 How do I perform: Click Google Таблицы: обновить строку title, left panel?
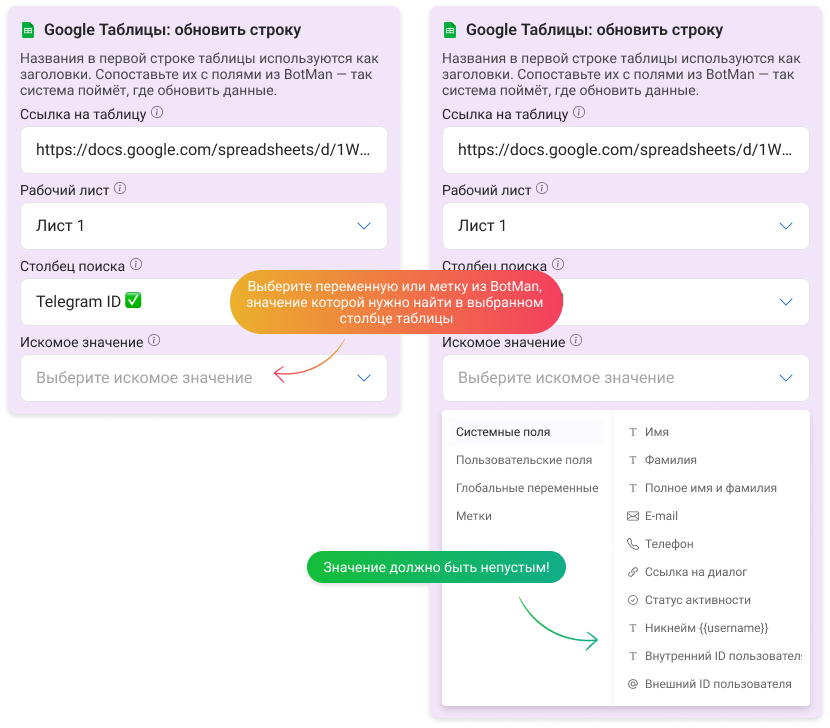173,30
